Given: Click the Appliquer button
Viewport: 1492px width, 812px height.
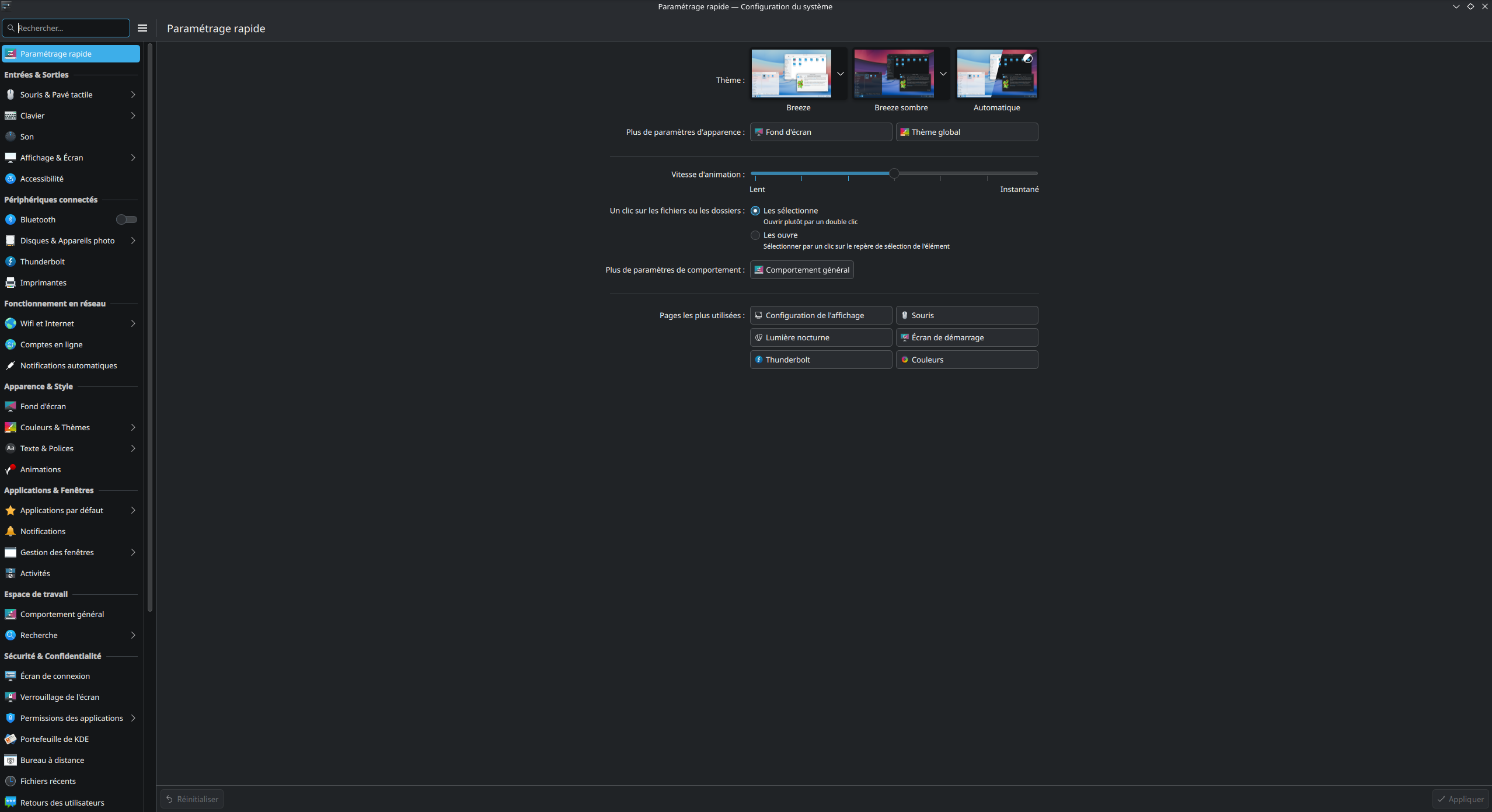Looking at the screenshot, I should click(1460, 799).
